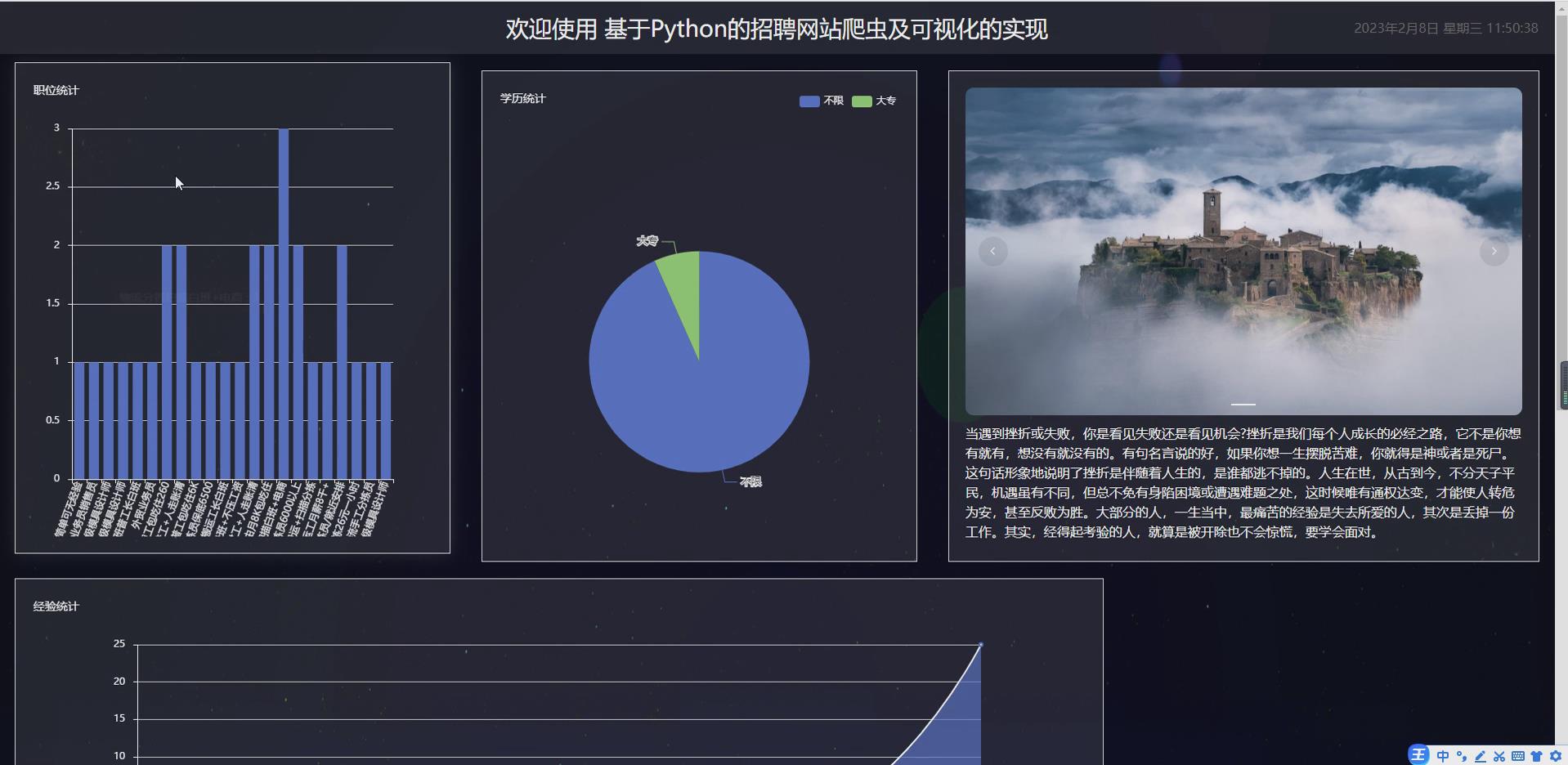Click the tallest bar in 职位统计 chart
Viewport: 1568px width, 765px height.
click(284, 303)
